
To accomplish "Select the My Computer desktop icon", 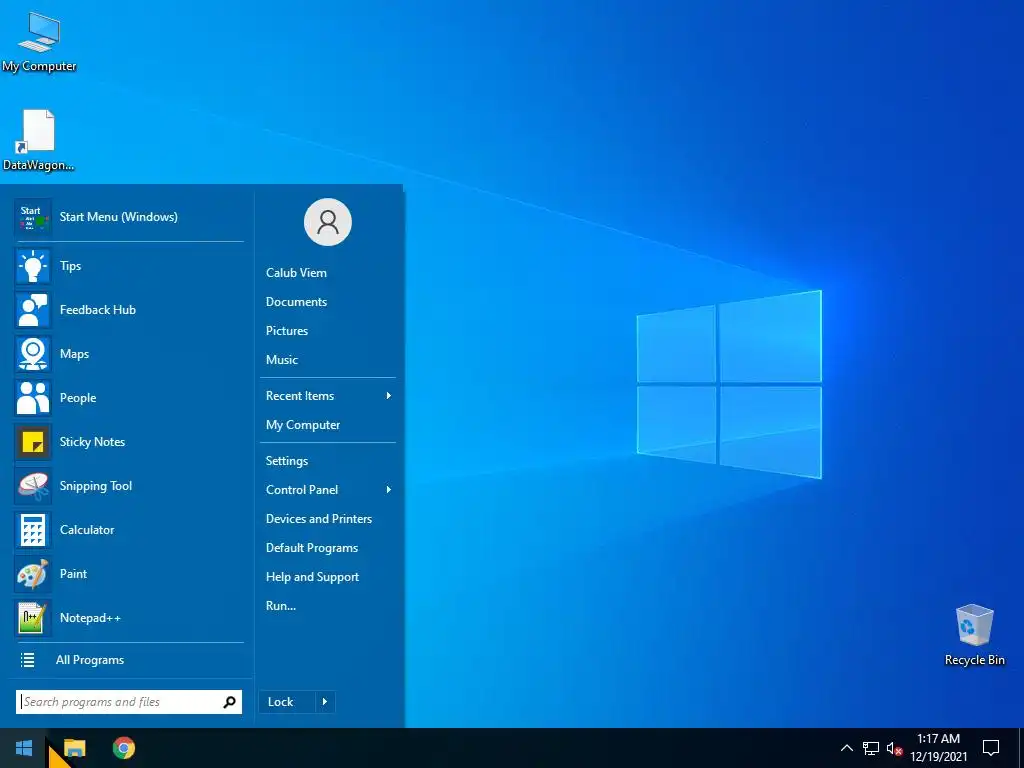I will pyautogui.click(x=39, y=42).
